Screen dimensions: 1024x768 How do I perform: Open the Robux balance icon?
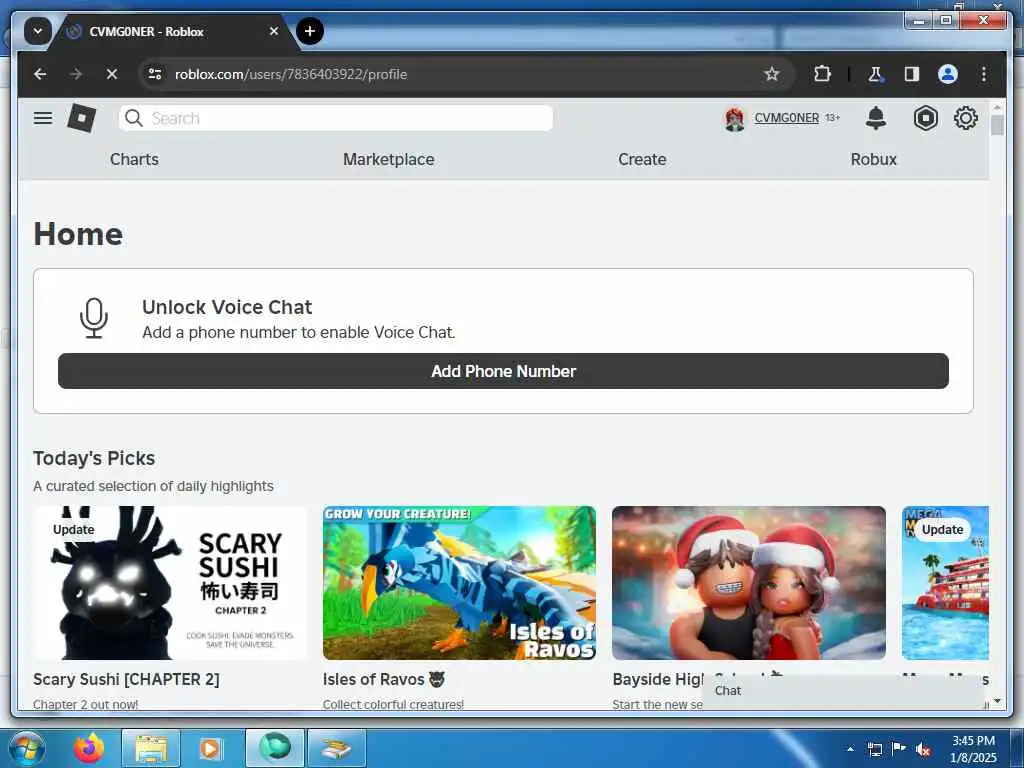pyautogui.click(x=925, y=118)
